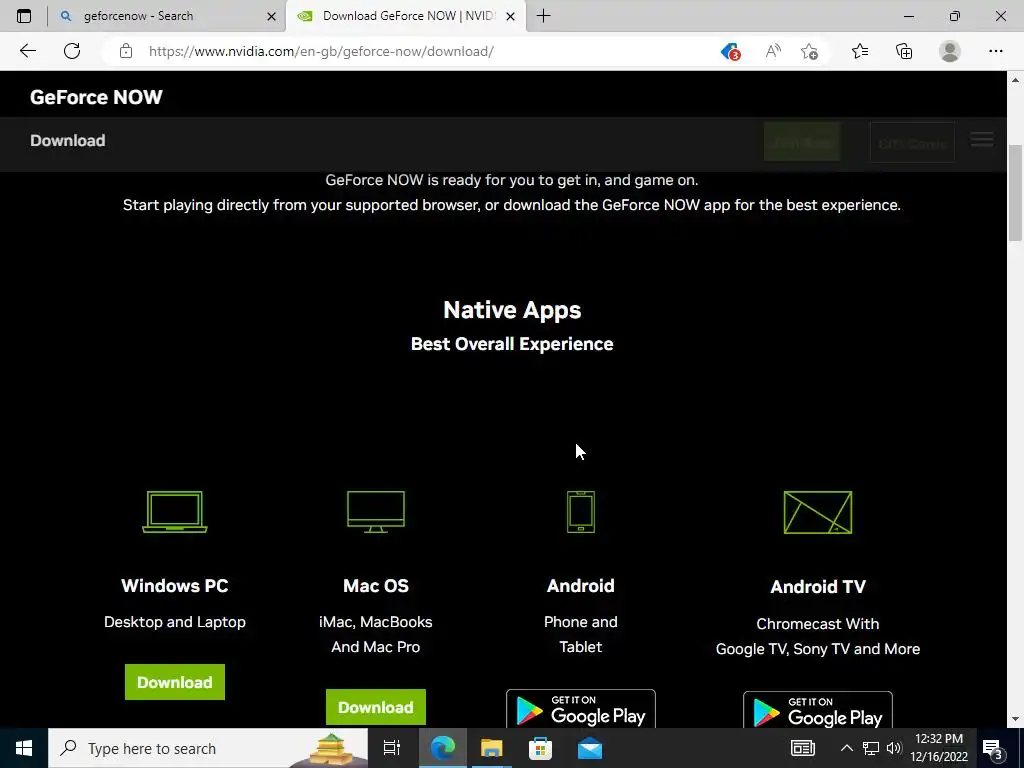The width and height of the screenshot is (1024, 768).
Task: Switch to the geforcenow - Search tab
Action: (x=167, y=16)
